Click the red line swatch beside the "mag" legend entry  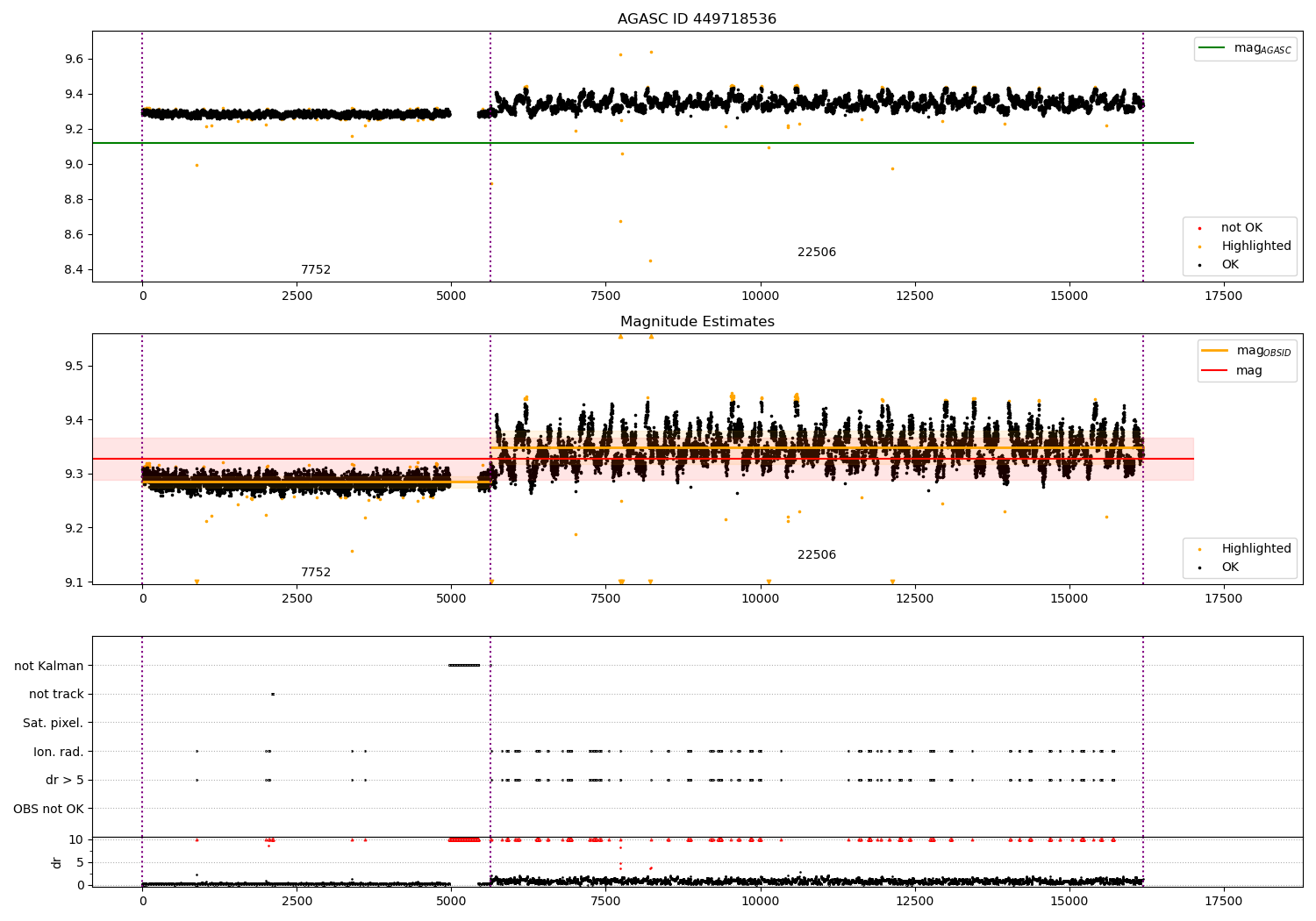click(x=1215, y=371)
